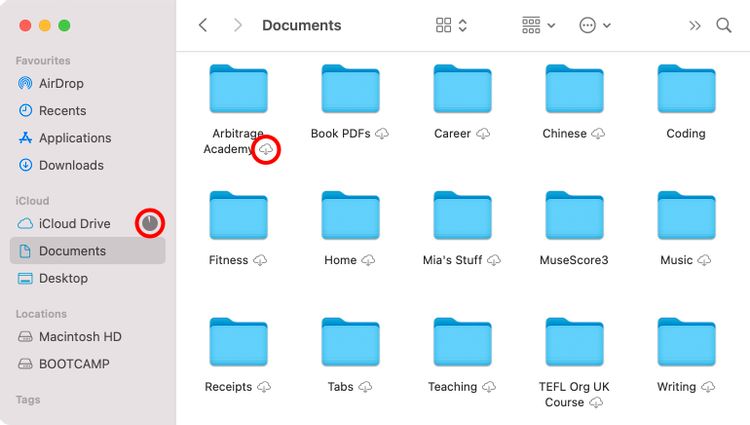Go forward with the right chevron button
This screenshot has height=425, width=750.
tap(237, 25)
